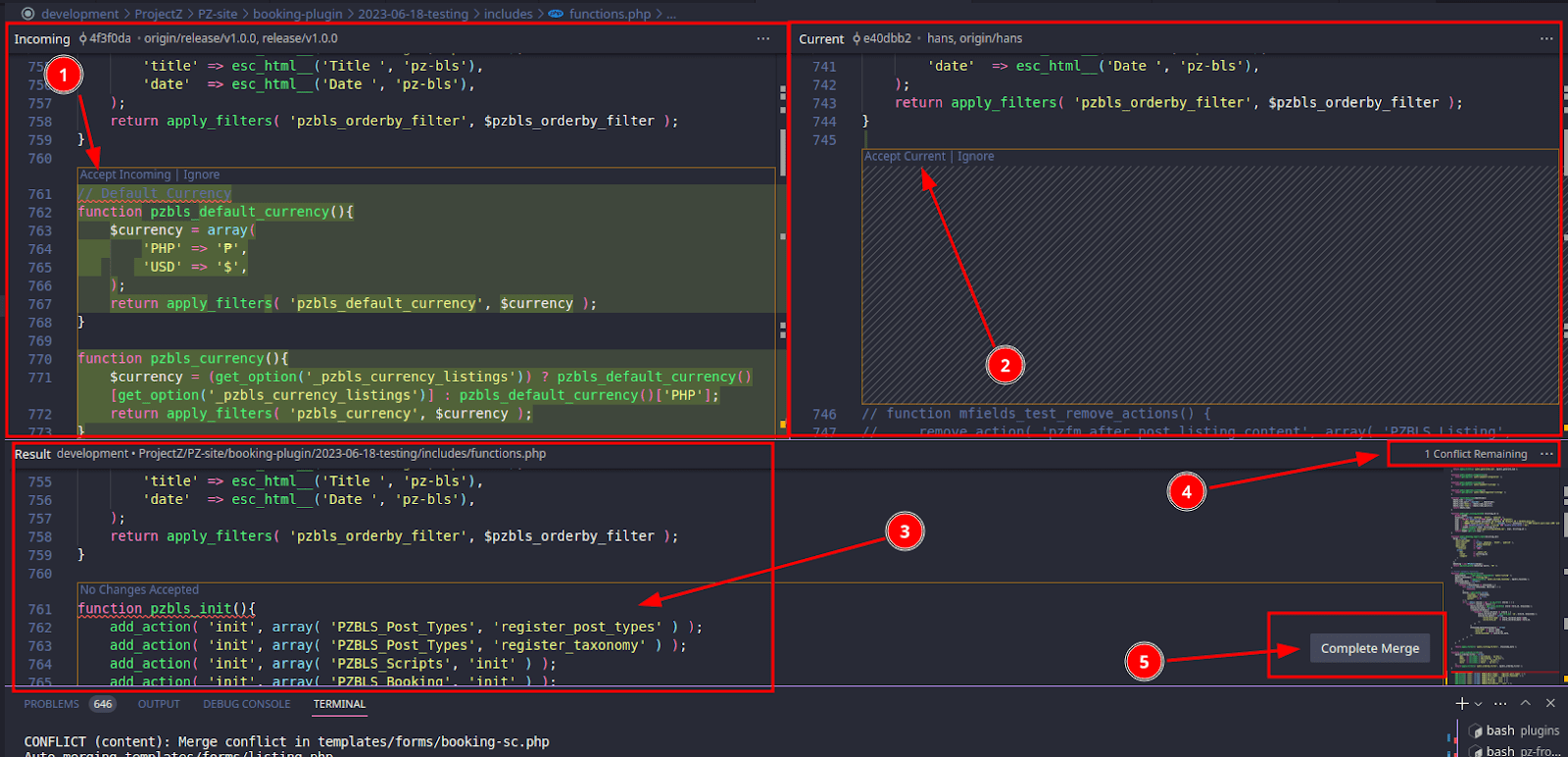Viewport: 1568px width, 757px height.
Task: Click Accept Current on the conflict
Action: point(905,156)
